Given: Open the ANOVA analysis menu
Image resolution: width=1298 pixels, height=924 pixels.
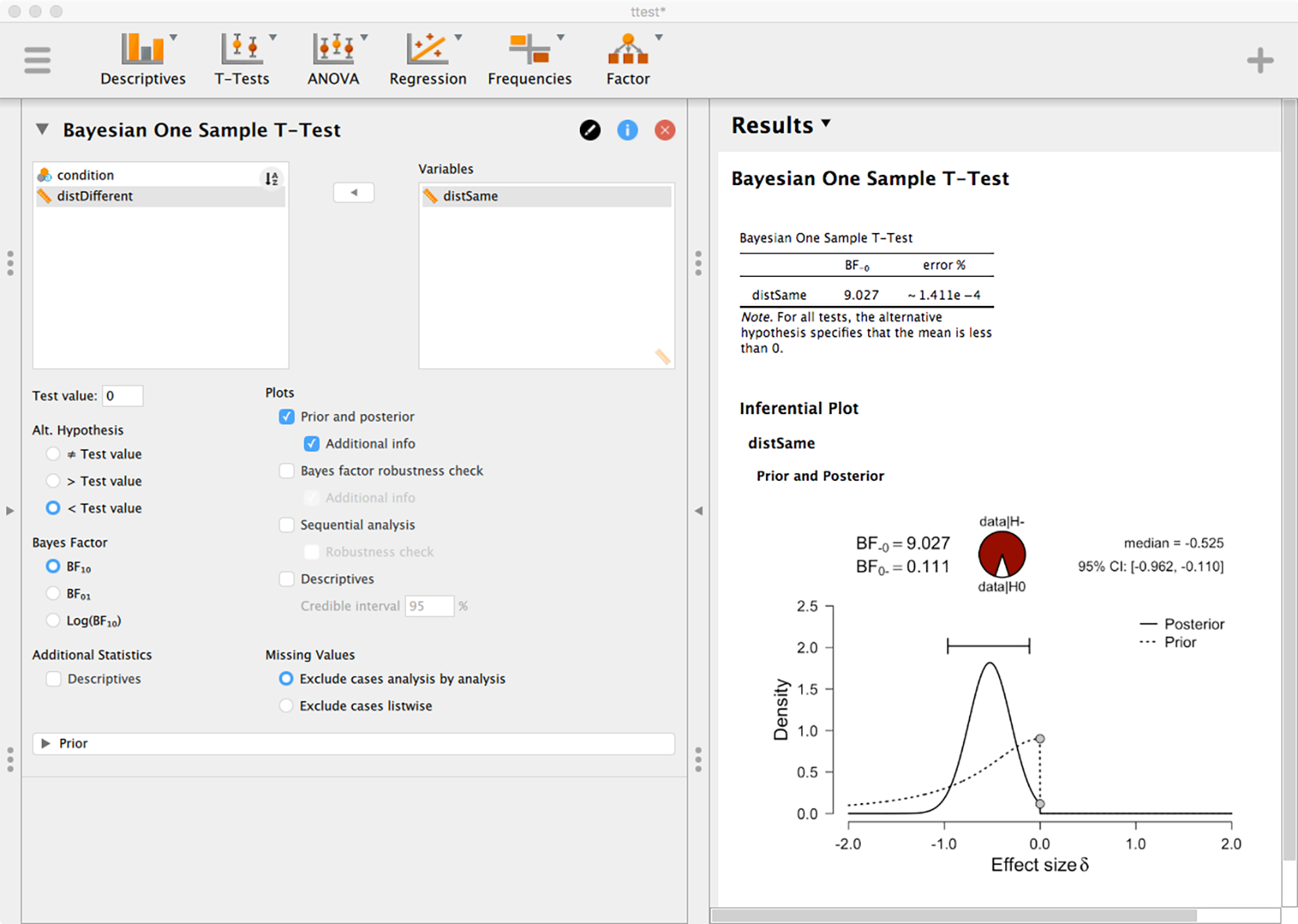Looking at the screenshot, I should (x=334, y=60).
